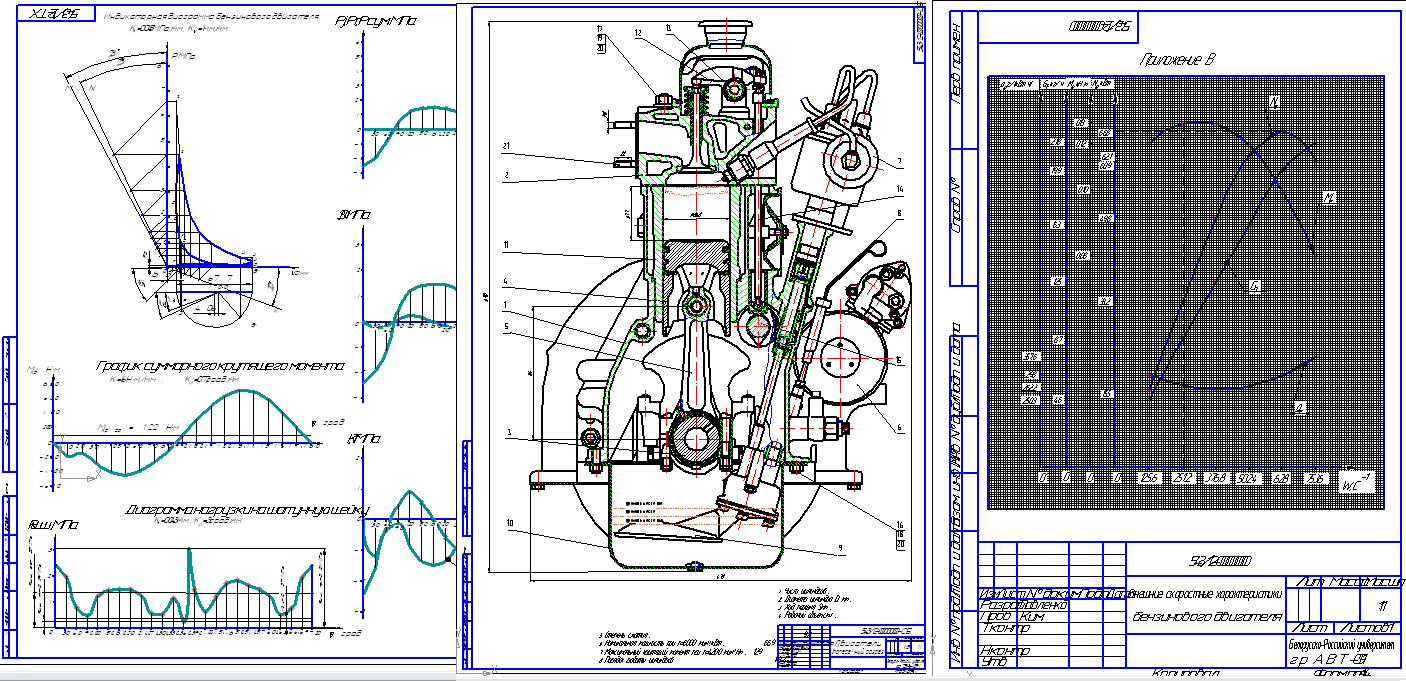Click the 'Копировал' label under the right sheet
1406x681 pixels.
(x=1184, y=675)
